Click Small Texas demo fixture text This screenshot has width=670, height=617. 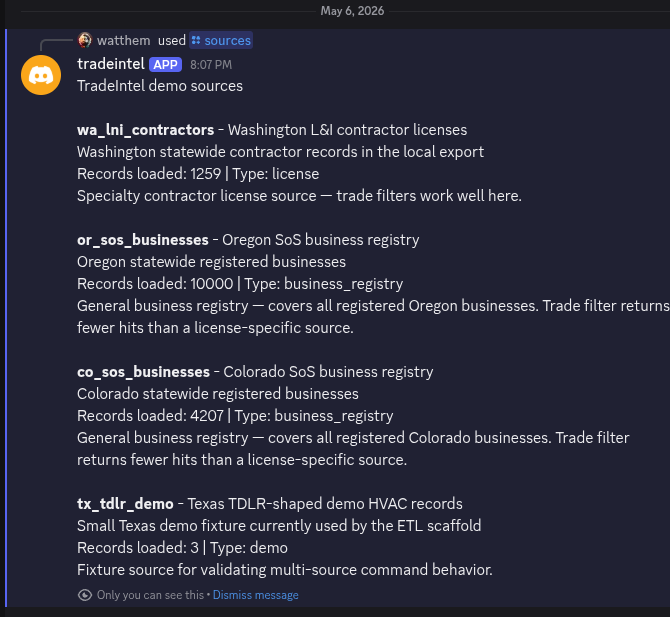279,526
